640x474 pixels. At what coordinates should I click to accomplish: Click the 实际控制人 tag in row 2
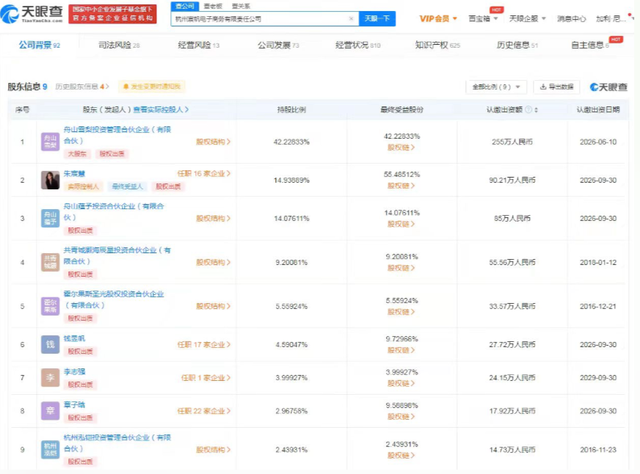point(83,187)
